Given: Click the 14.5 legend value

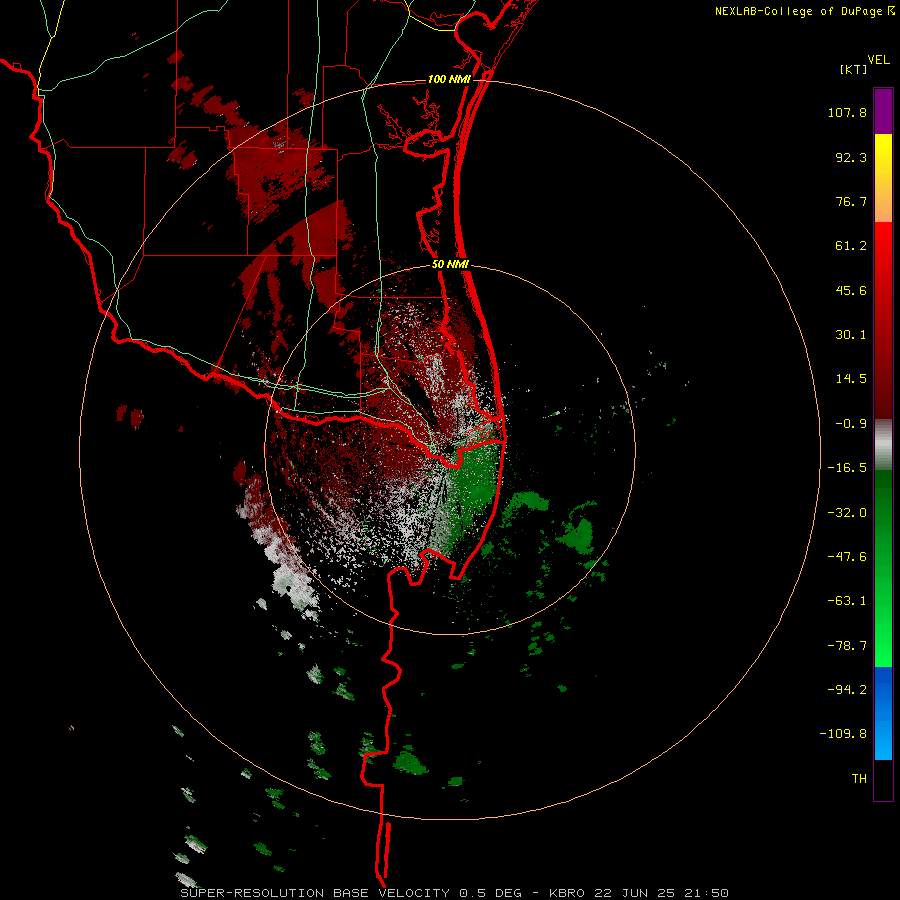Looking at the screenshot, I should tap(851, 379).
